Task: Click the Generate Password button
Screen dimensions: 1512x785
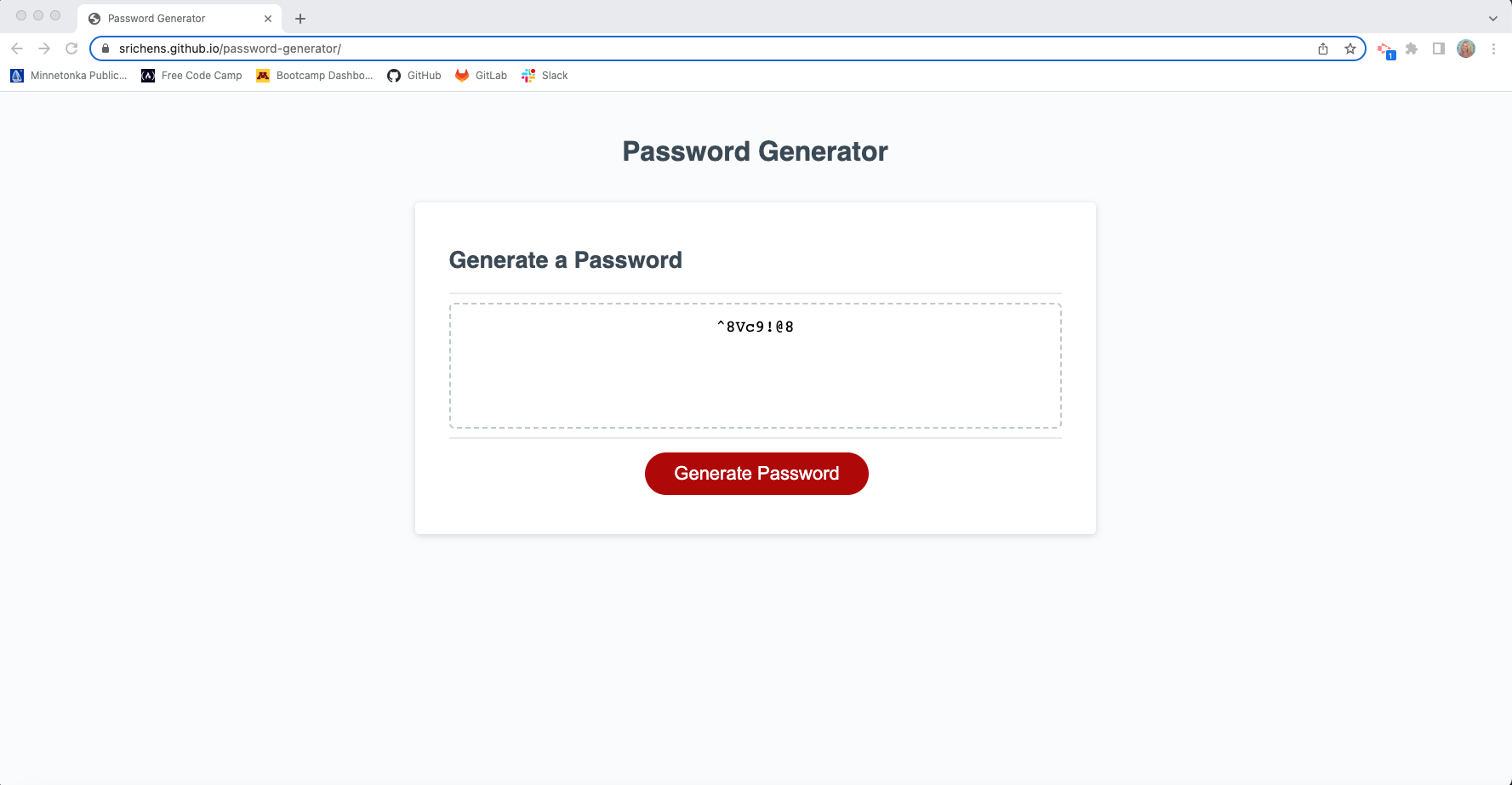Action: pos(756,474)
